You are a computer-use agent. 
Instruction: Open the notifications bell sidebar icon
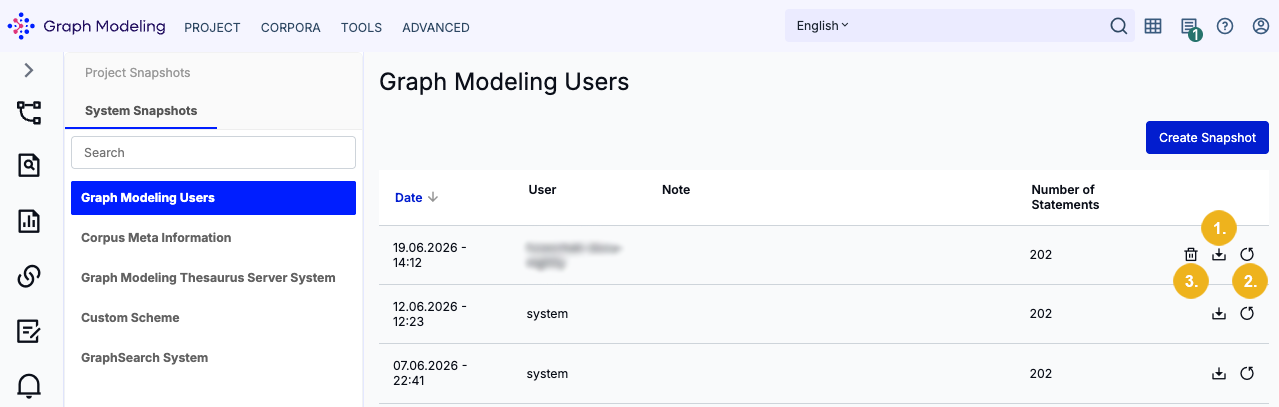pyautogui.click(x=29, y=385)
